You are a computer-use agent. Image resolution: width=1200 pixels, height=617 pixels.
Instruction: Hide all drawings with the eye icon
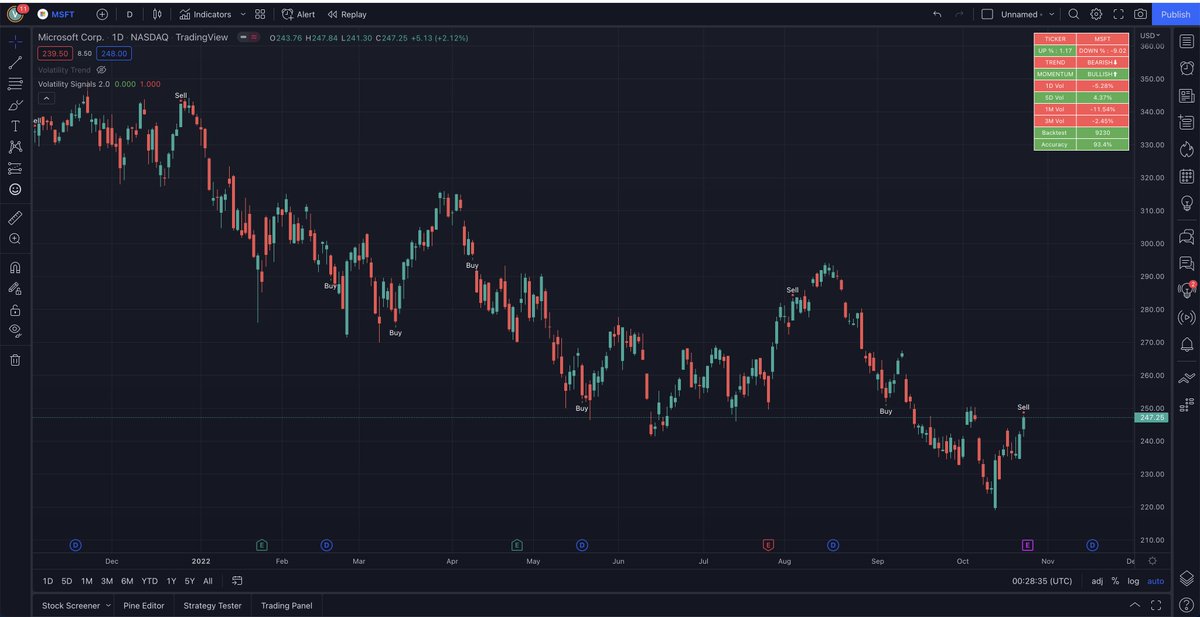15,330
